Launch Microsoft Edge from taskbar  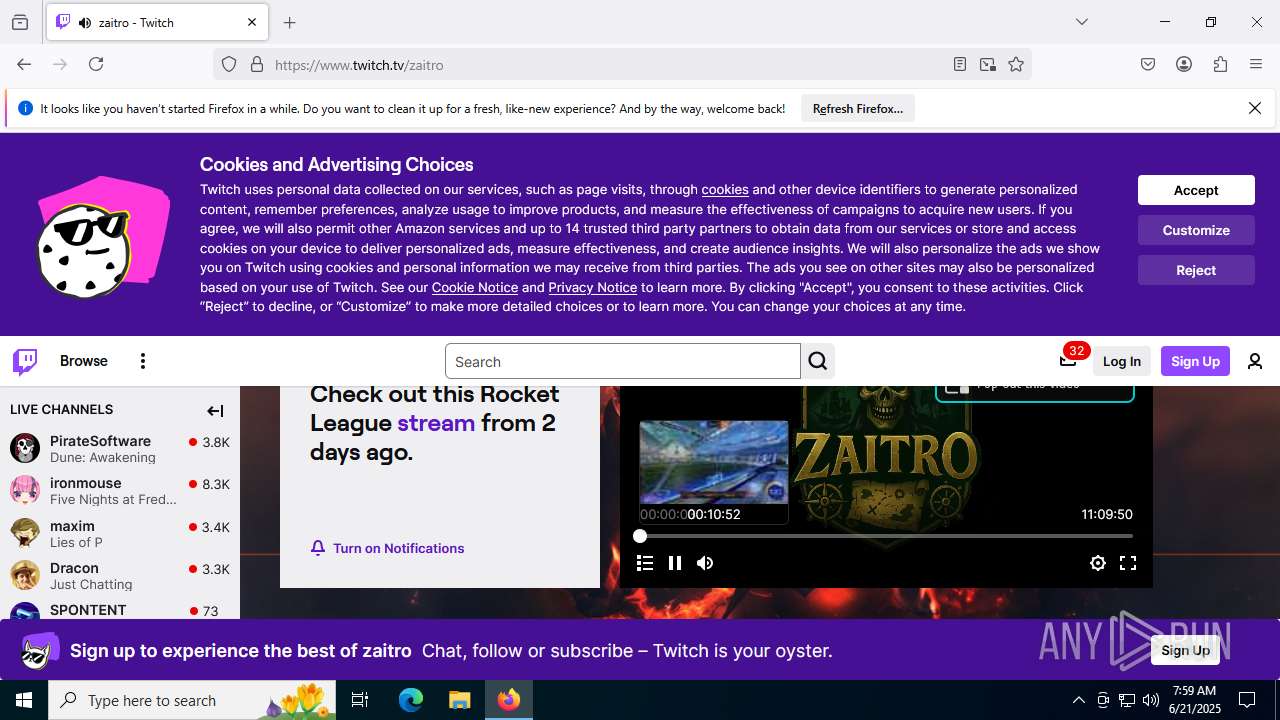point(411,700)
